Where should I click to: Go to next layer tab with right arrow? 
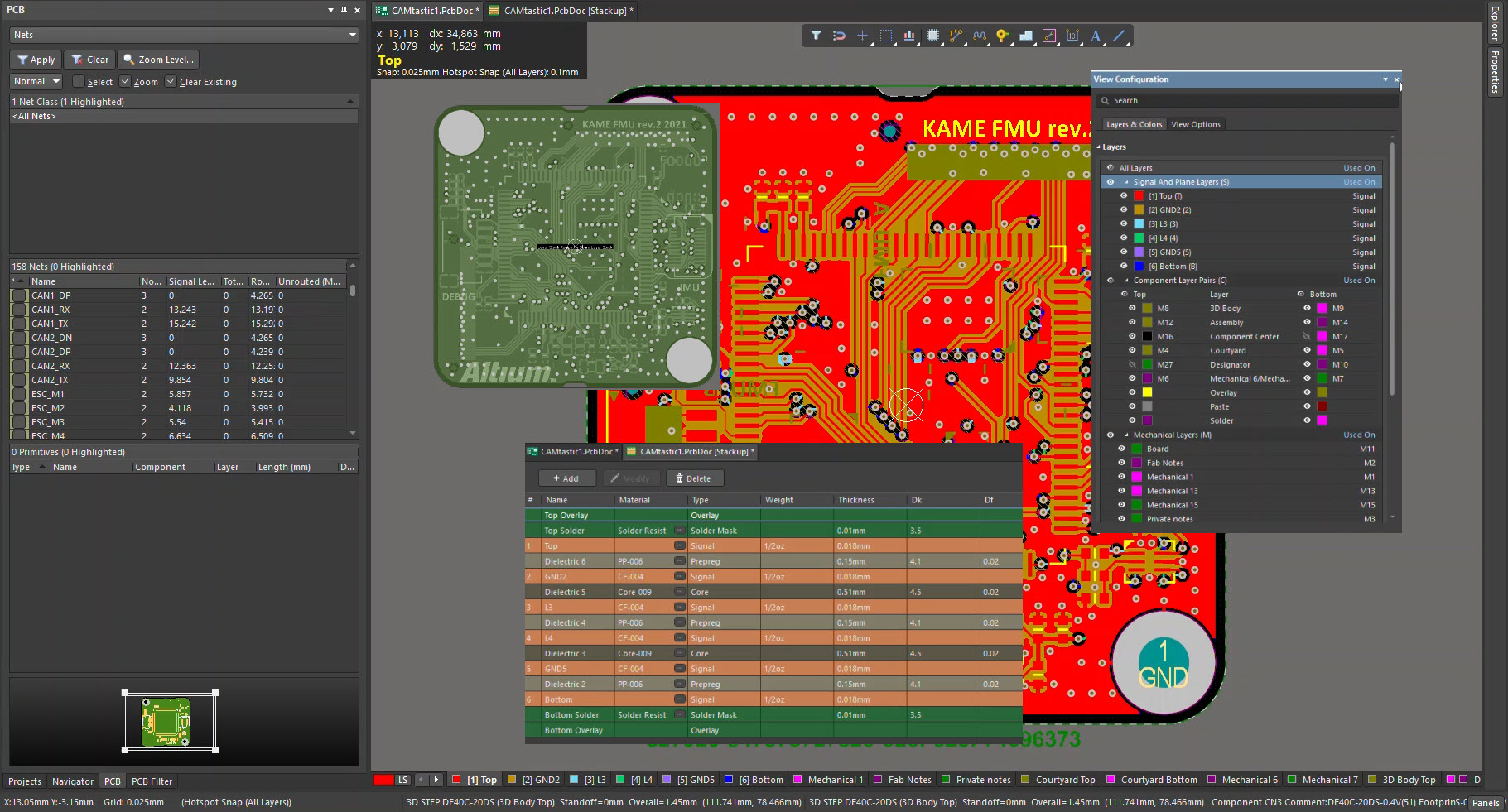(x=436, y=780)
